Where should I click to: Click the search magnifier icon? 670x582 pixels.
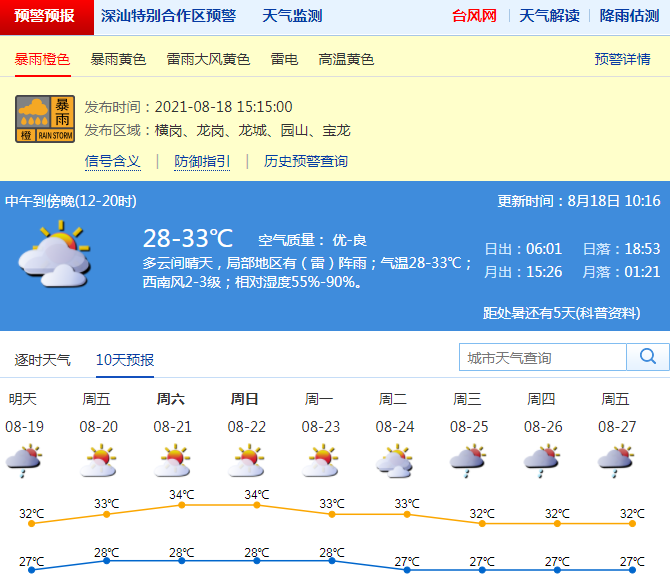point(648,356)
